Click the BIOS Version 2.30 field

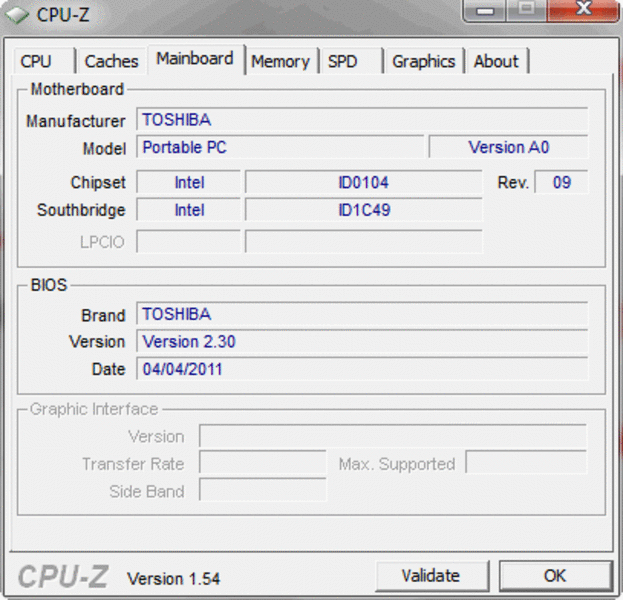click(362, 341)
